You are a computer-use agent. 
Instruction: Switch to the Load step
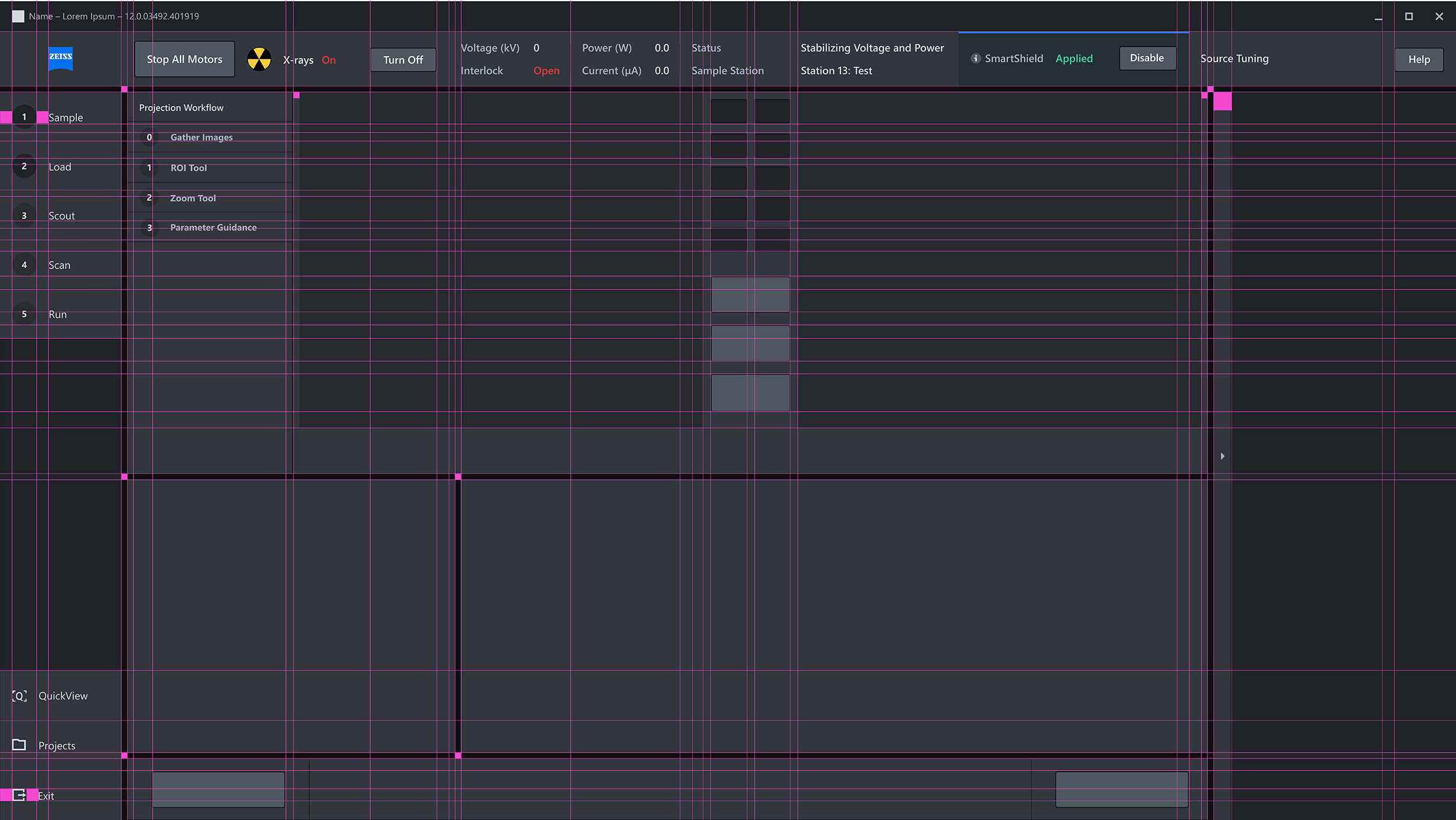59,167
